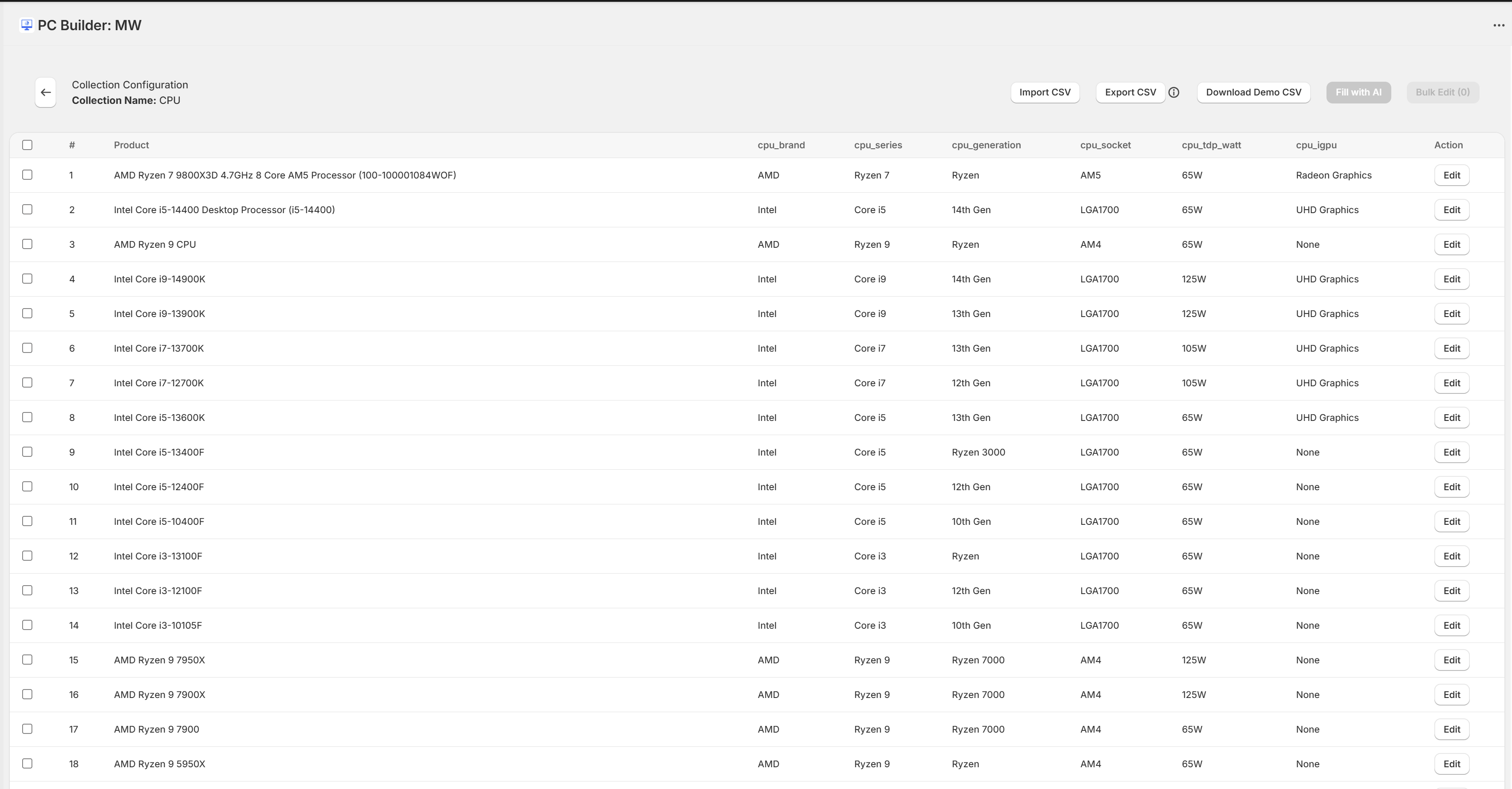Download the Demo CSV
The width and height of the screenshot is (1512, 789).
tap(1253, 92)
